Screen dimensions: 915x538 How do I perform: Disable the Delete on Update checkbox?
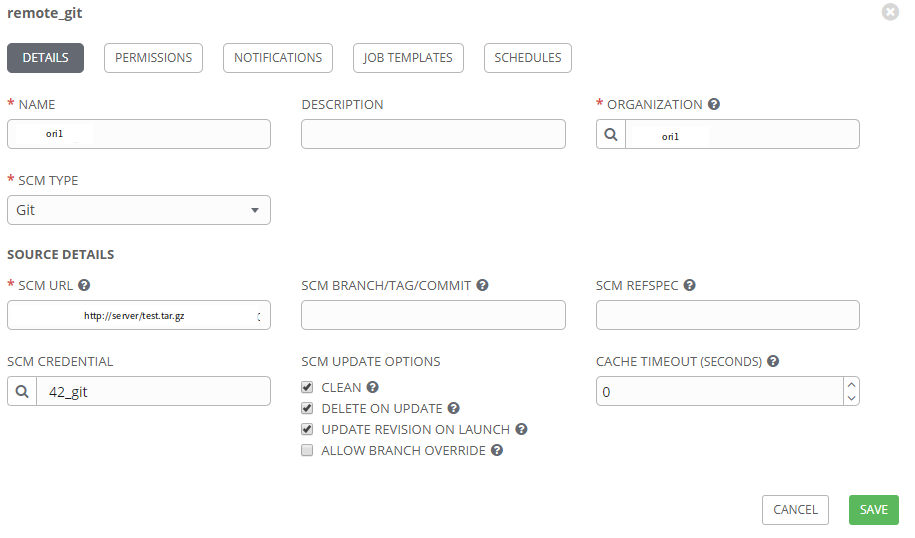tap(307, 408)
